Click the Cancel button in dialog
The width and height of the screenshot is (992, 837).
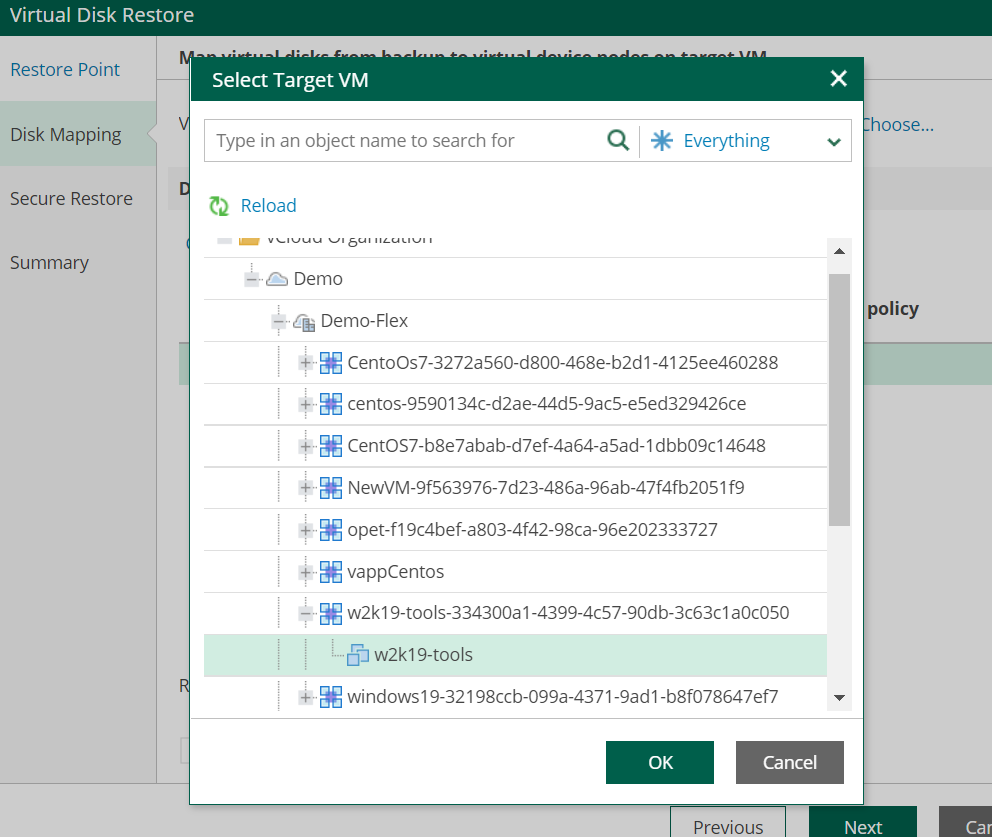pyautogui.click(x=789, y=762)
